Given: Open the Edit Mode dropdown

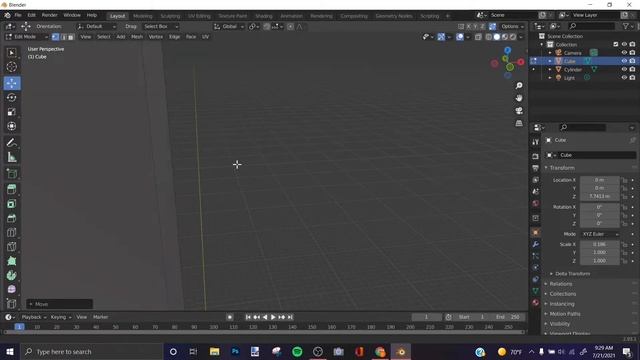Looking at the screenshot, I should [27, 37].
